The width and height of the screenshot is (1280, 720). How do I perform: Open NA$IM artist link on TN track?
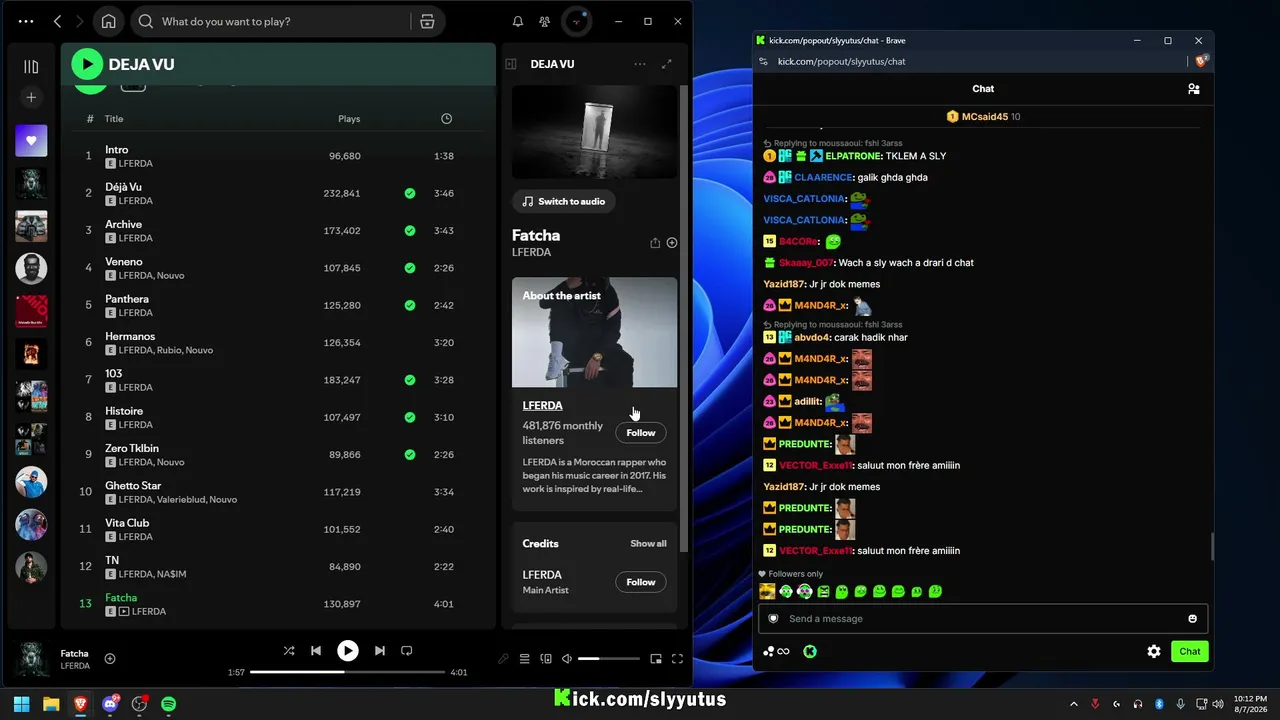click(171, 574)
